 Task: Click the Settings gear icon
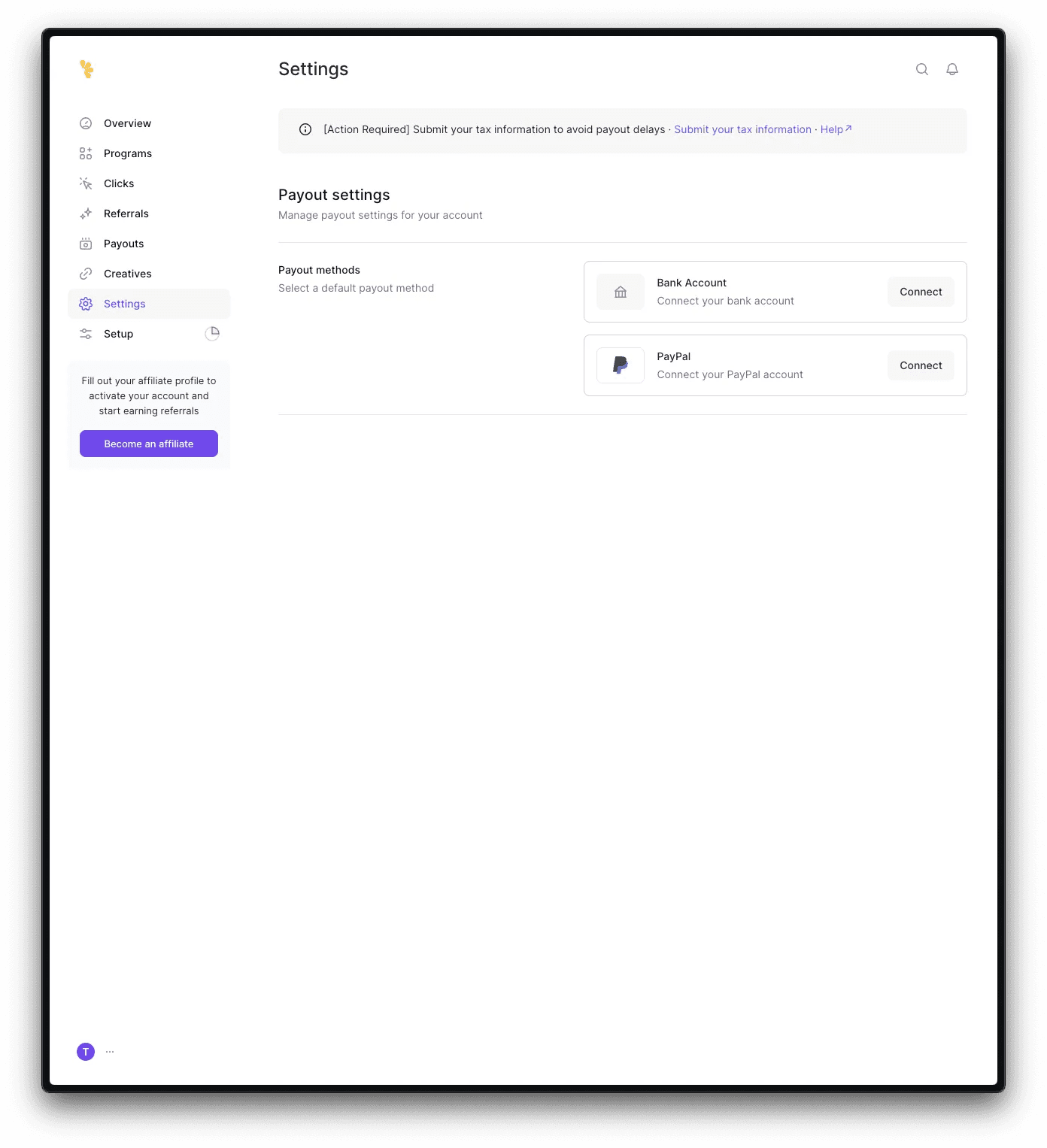[x=86, y=304]
